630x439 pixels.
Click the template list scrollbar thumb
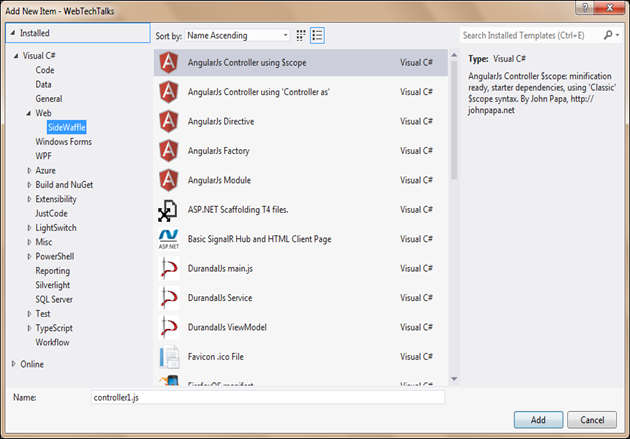[454, 120]
